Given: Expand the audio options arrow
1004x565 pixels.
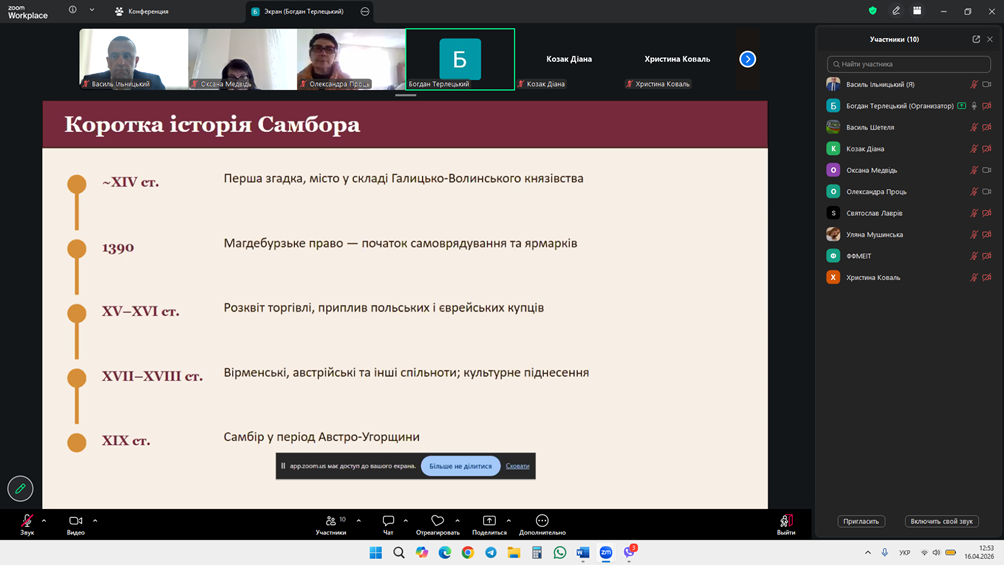Looking at the screenshot, I should (x=44, y=520).
